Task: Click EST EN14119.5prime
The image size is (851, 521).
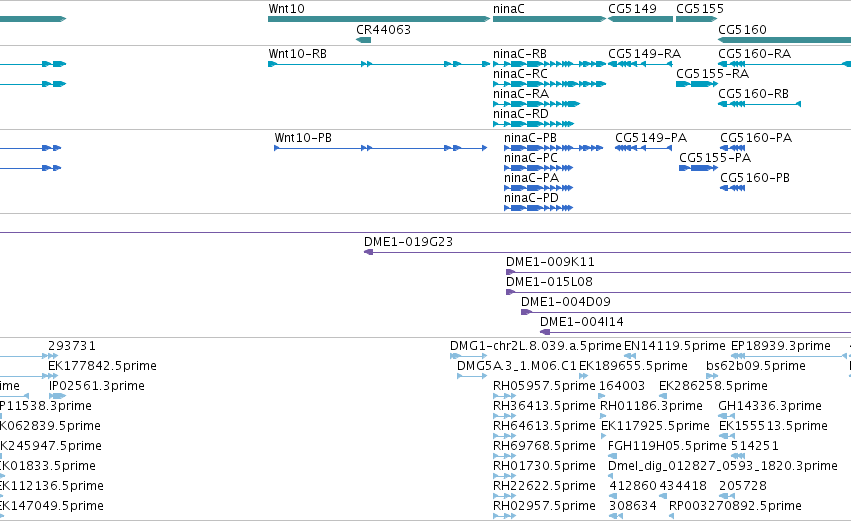Action: pos(630,356)
